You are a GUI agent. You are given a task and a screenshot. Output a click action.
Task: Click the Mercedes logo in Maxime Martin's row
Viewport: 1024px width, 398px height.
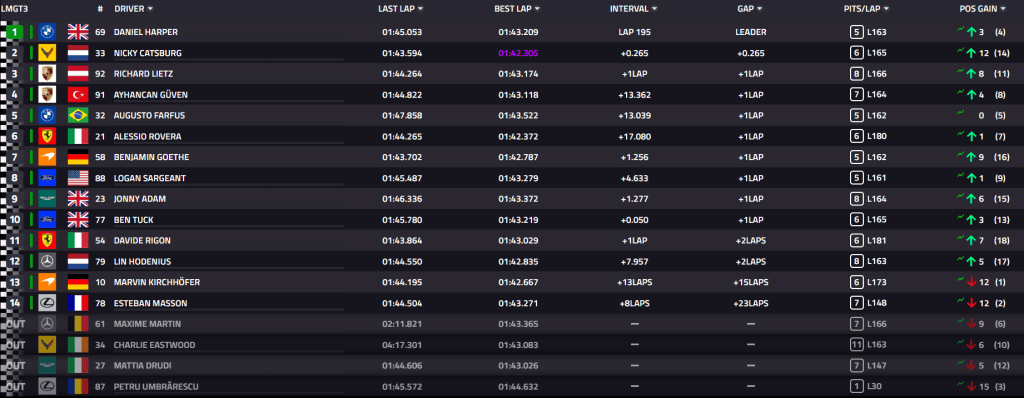click(x=47, y=324)
